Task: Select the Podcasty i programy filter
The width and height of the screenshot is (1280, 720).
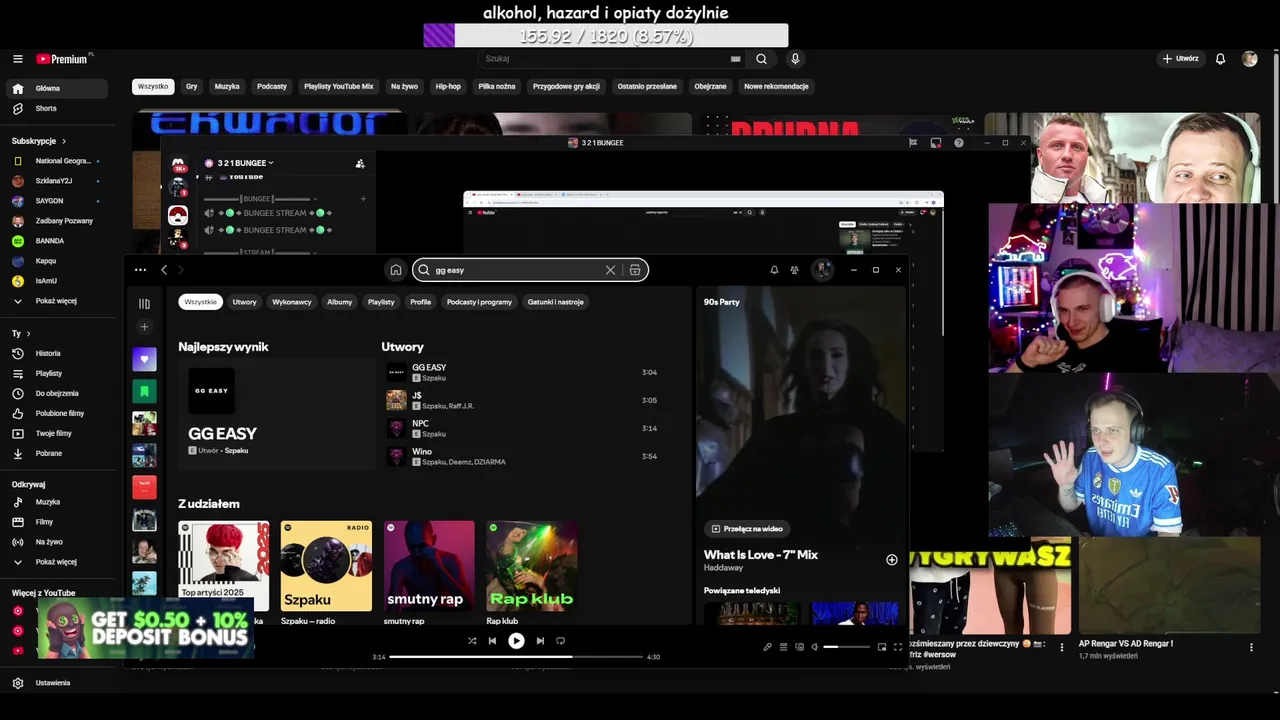Action: point(479,302)
